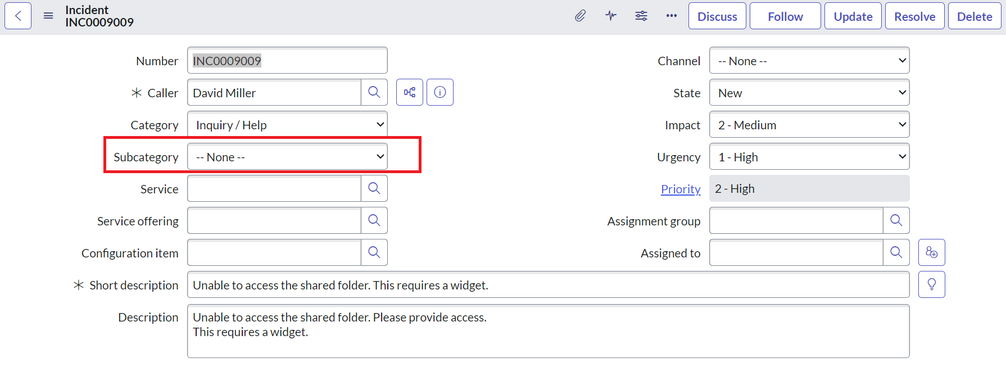Click the Caller field with David Miller
Image resolution: width=1006 pixels, height=371 pixels.
pos(274,93)
